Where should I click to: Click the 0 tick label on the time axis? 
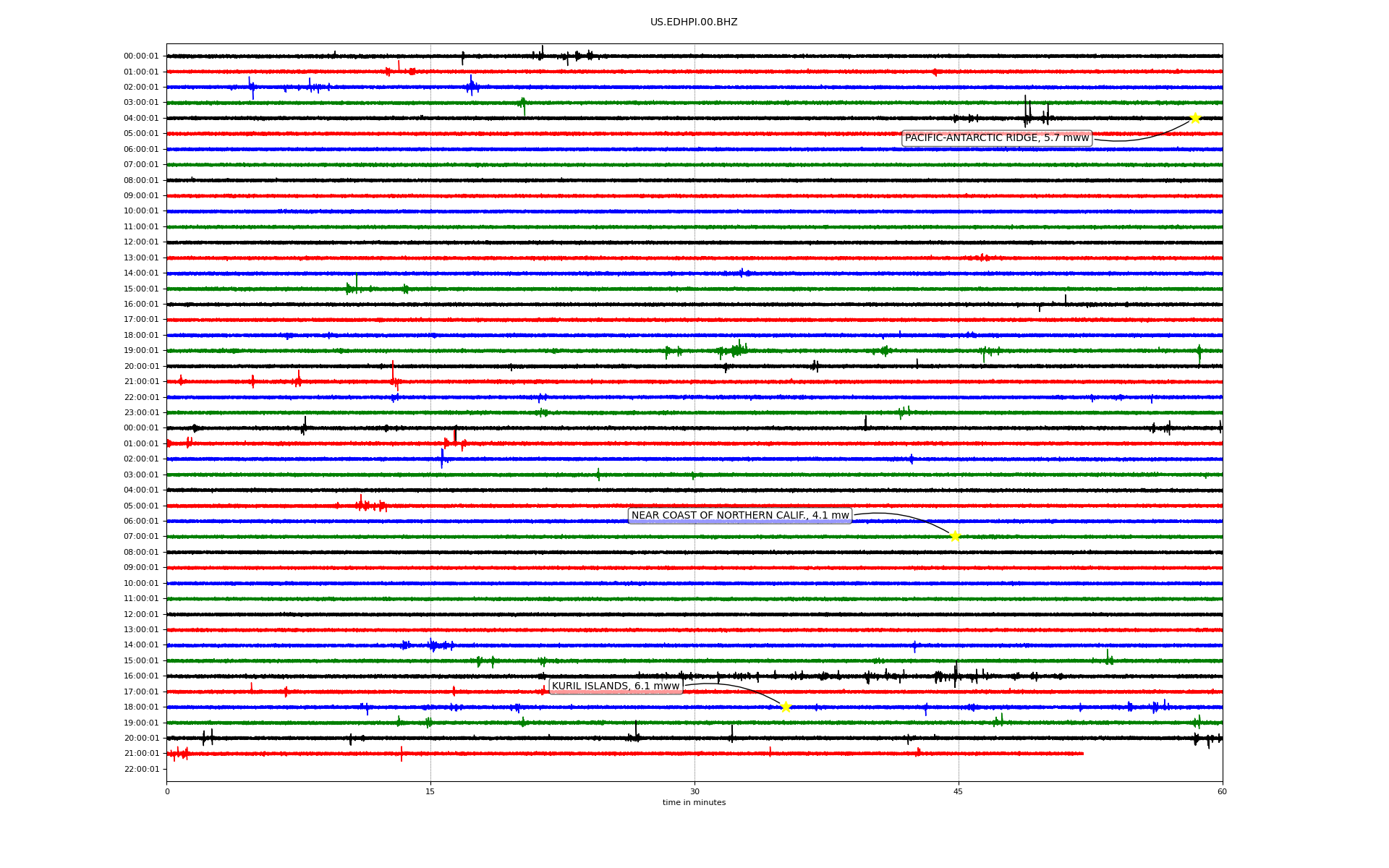tap(167, 791)
